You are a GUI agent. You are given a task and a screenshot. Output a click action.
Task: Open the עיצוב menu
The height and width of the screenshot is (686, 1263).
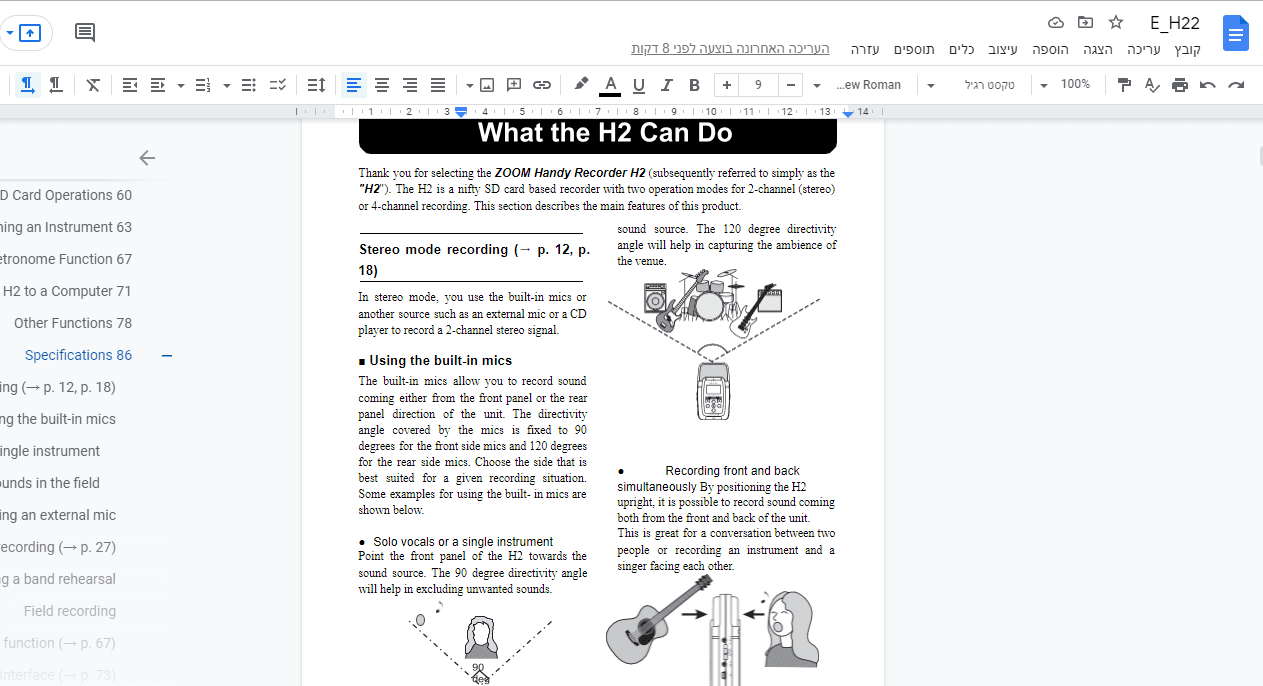pyautogui.click(x=1003, y=49)
